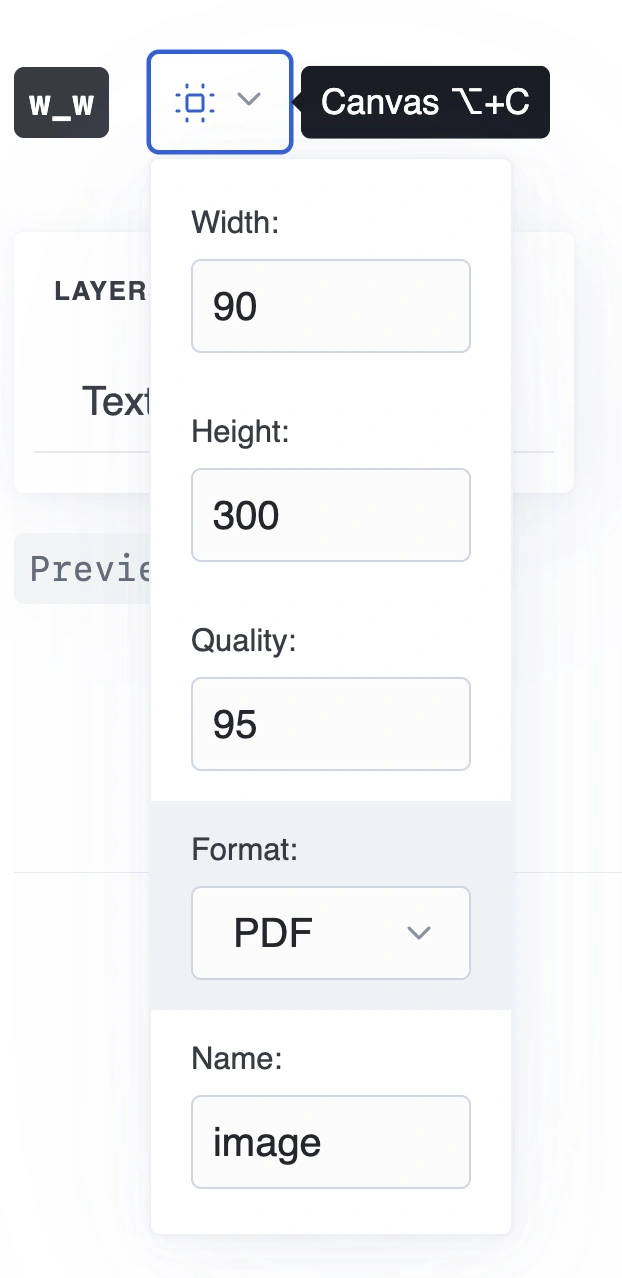Click the Quality field showing 95
The width and height of the screenshot is (622, 1278).
click(330, 724)
